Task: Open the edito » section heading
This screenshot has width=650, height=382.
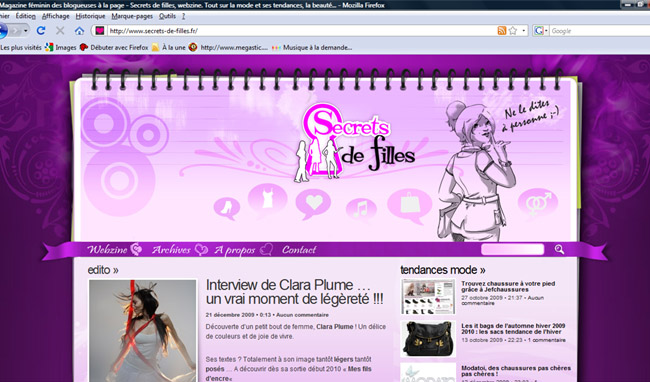Action: pyautogui.click(x=103, y=270)
